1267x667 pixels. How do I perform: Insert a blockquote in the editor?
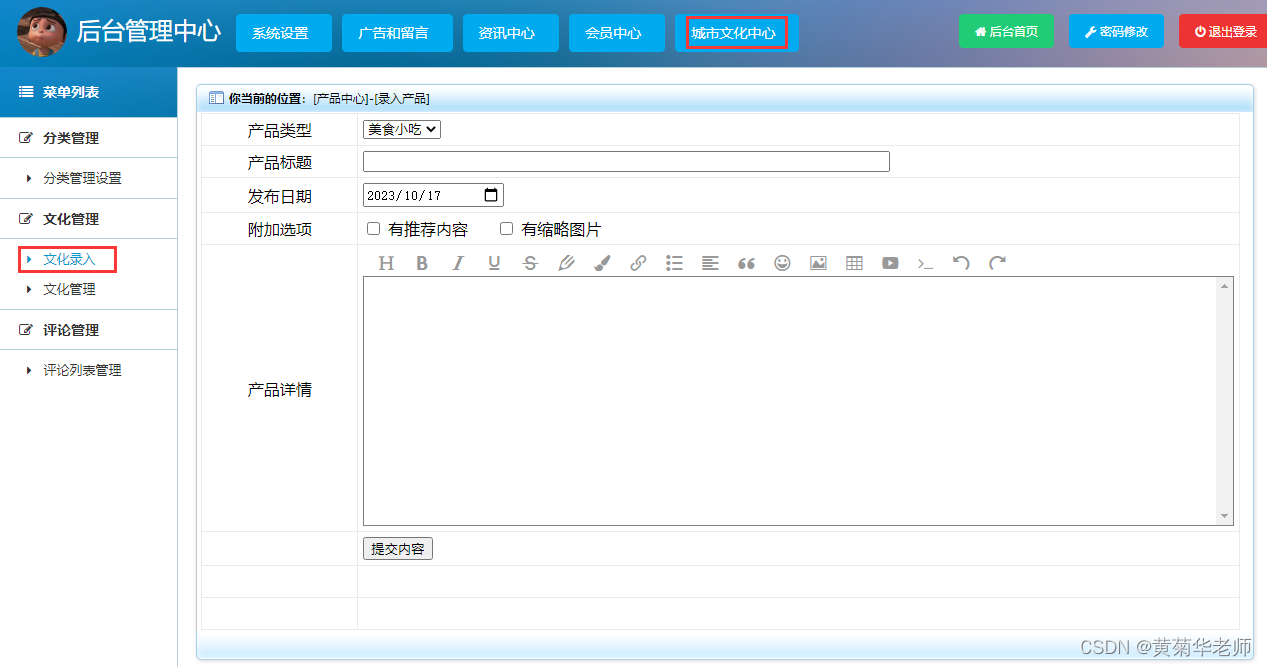[746, 263]
